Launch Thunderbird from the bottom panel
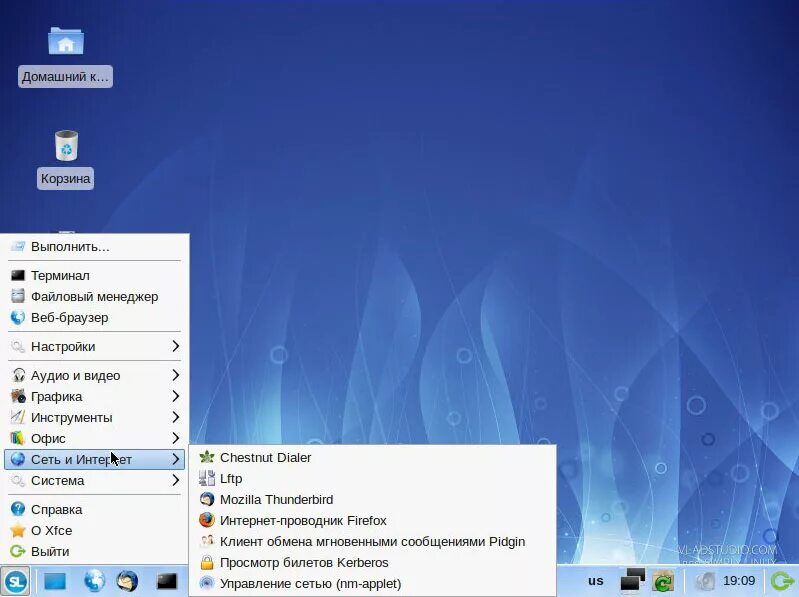Image resolution: width=799 pixels, height=597 pixels. click(x=127, y=581)
